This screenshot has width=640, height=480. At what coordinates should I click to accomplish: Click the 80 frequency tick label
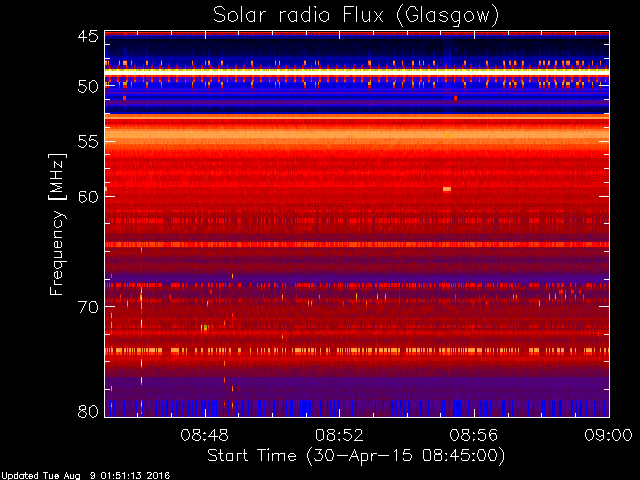(88, 411)
